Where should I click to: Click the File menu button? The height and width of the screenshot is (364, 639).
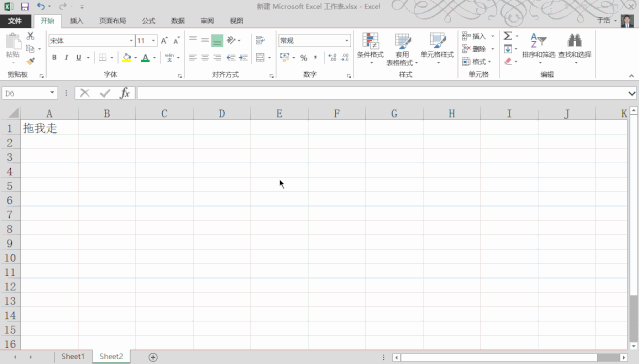click(15, 21)
